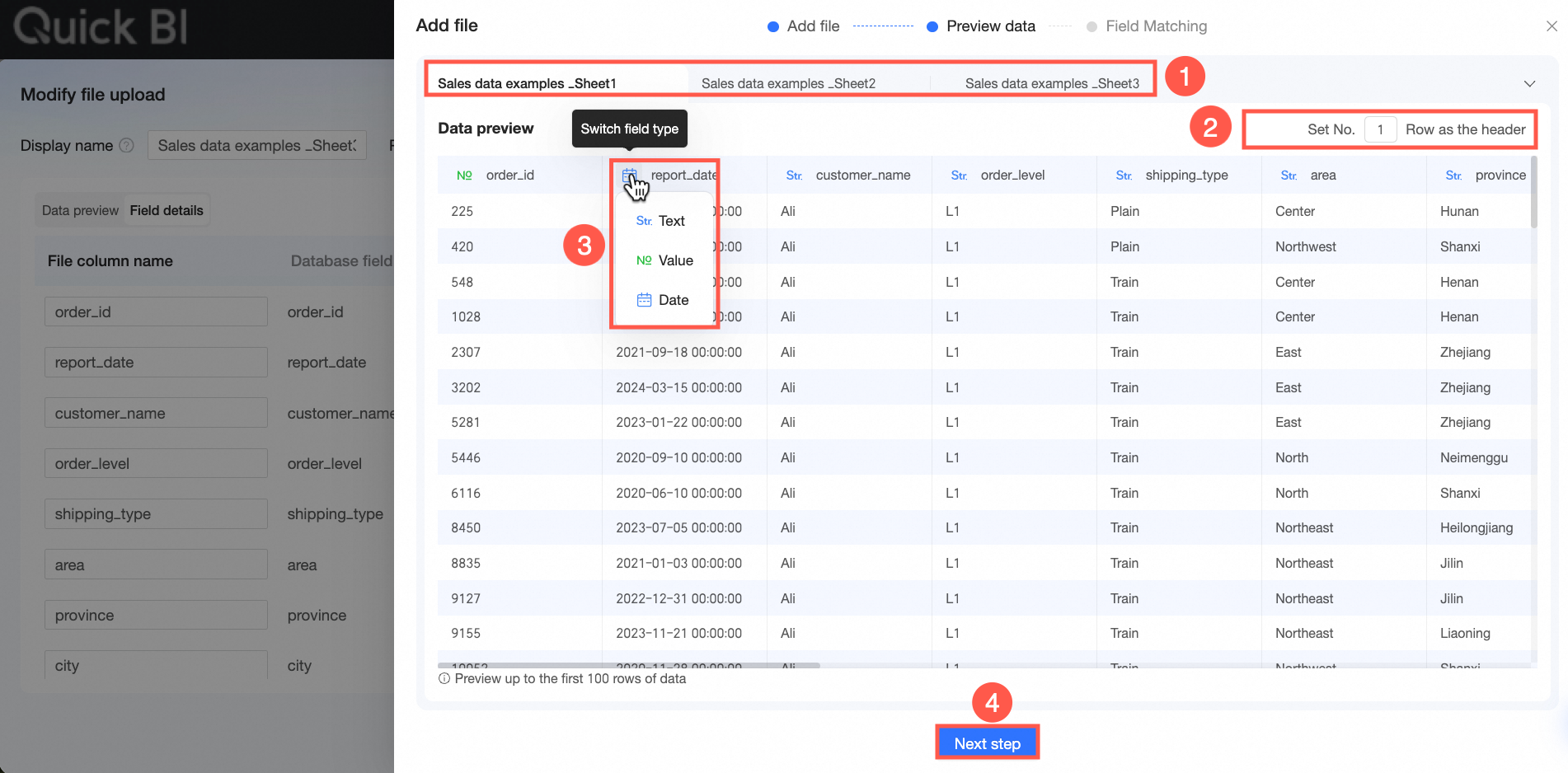
Task: Switch to Sales data examples _Sheet3 tab
Action: pyautogui.click(x=1052, y=84)
